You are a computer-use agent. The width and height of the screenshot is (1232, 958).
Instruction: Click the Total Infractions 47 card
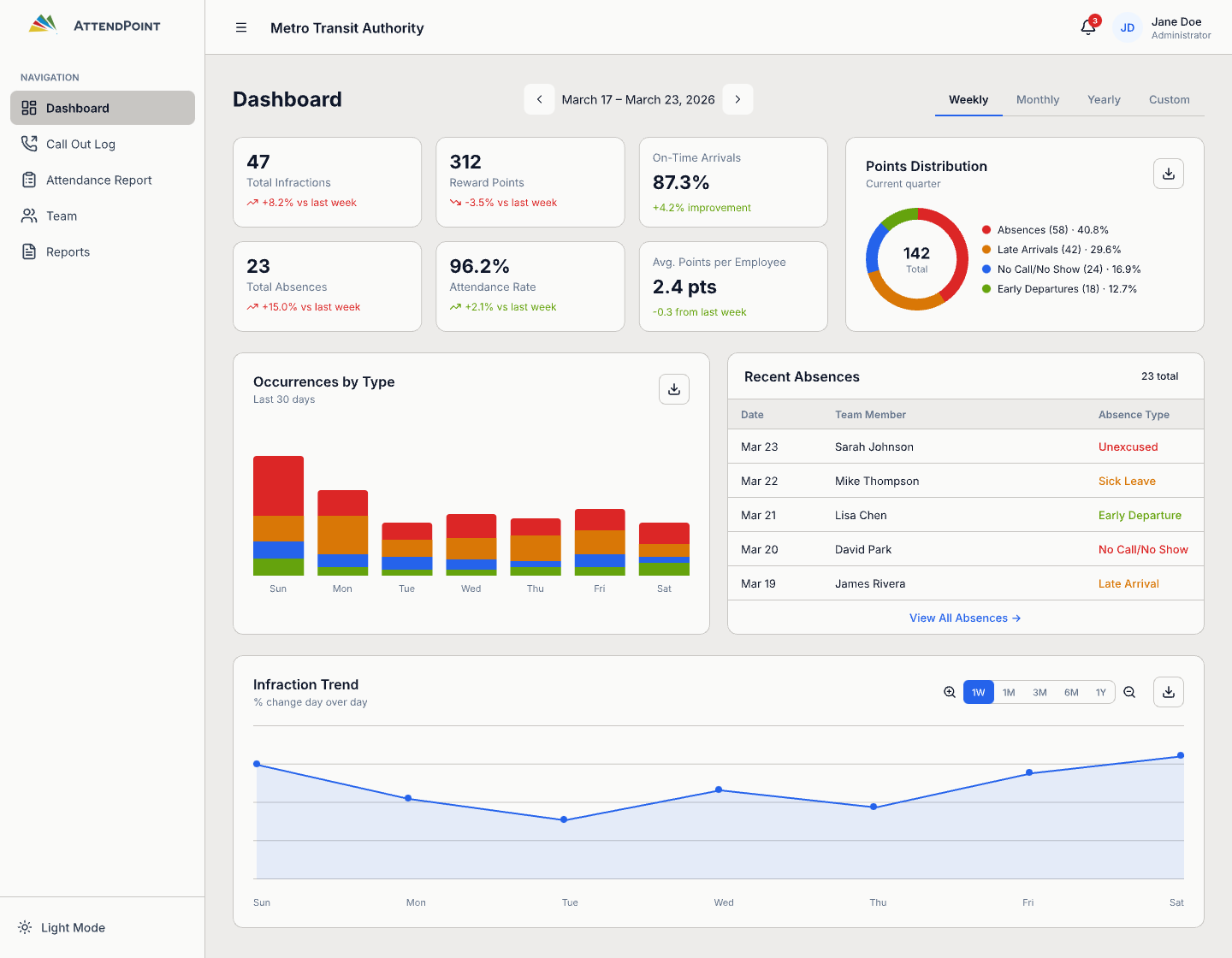[327, 182]
